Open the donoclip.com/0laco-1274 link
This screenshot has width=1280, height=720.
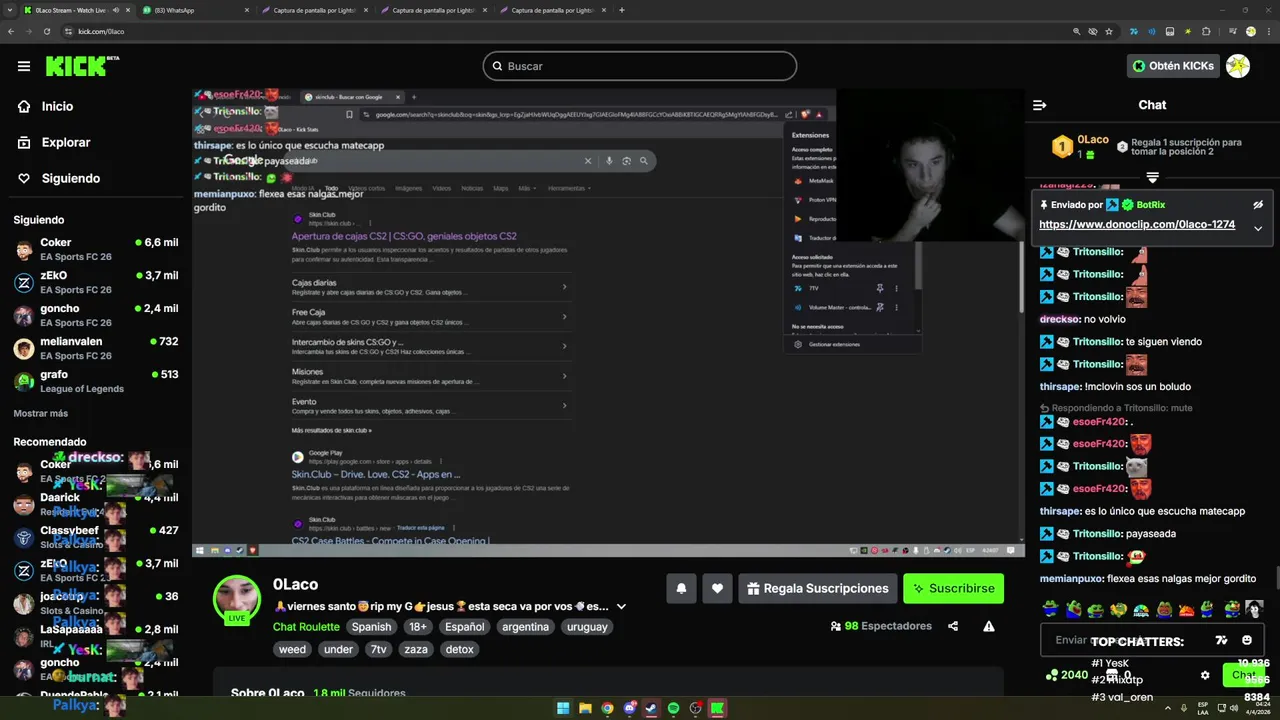coord(1137,225)
